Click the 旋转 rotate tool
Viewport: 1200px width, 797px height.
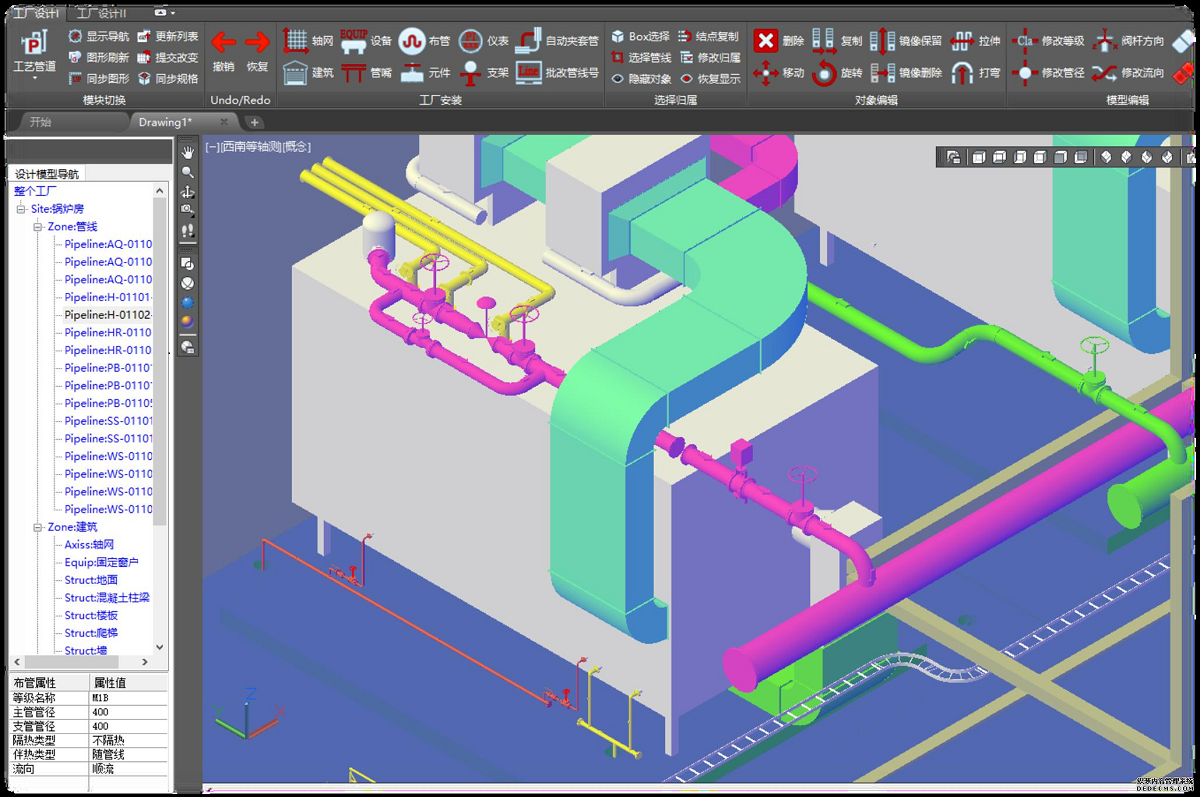[x=836, y=72]
